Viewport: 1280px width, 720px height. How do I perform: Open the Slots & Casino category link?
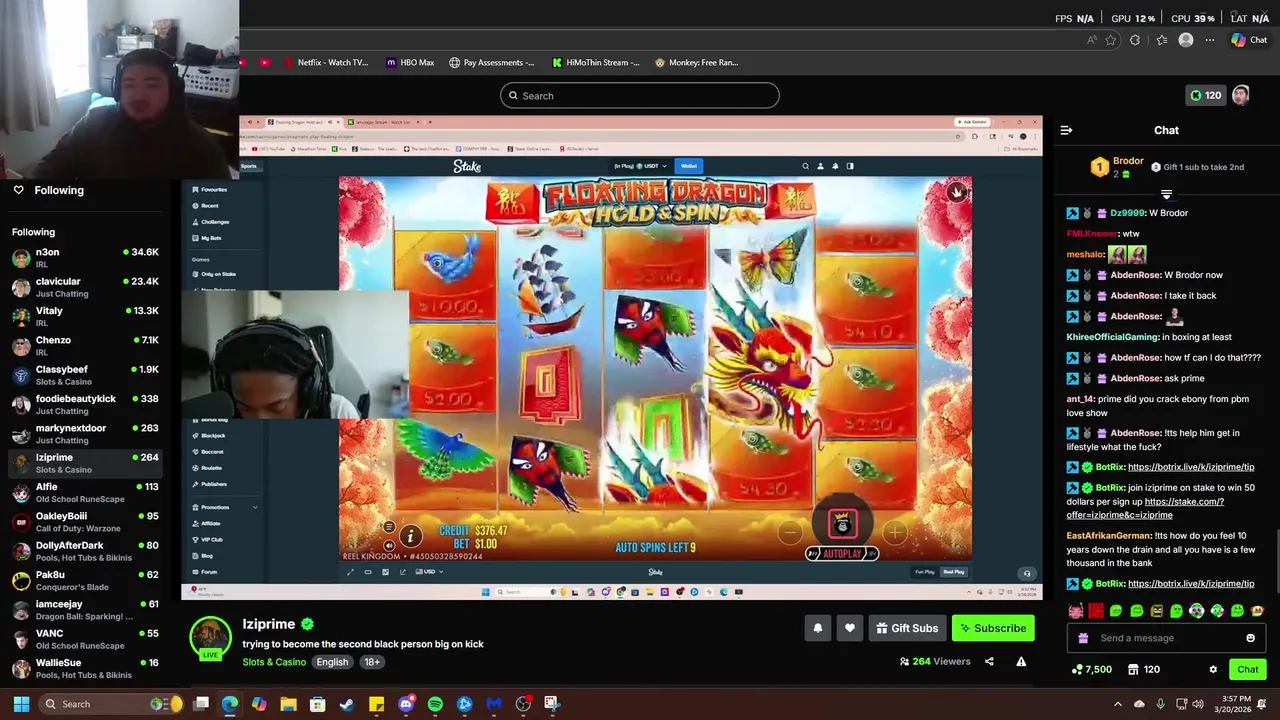coord(274,662)
